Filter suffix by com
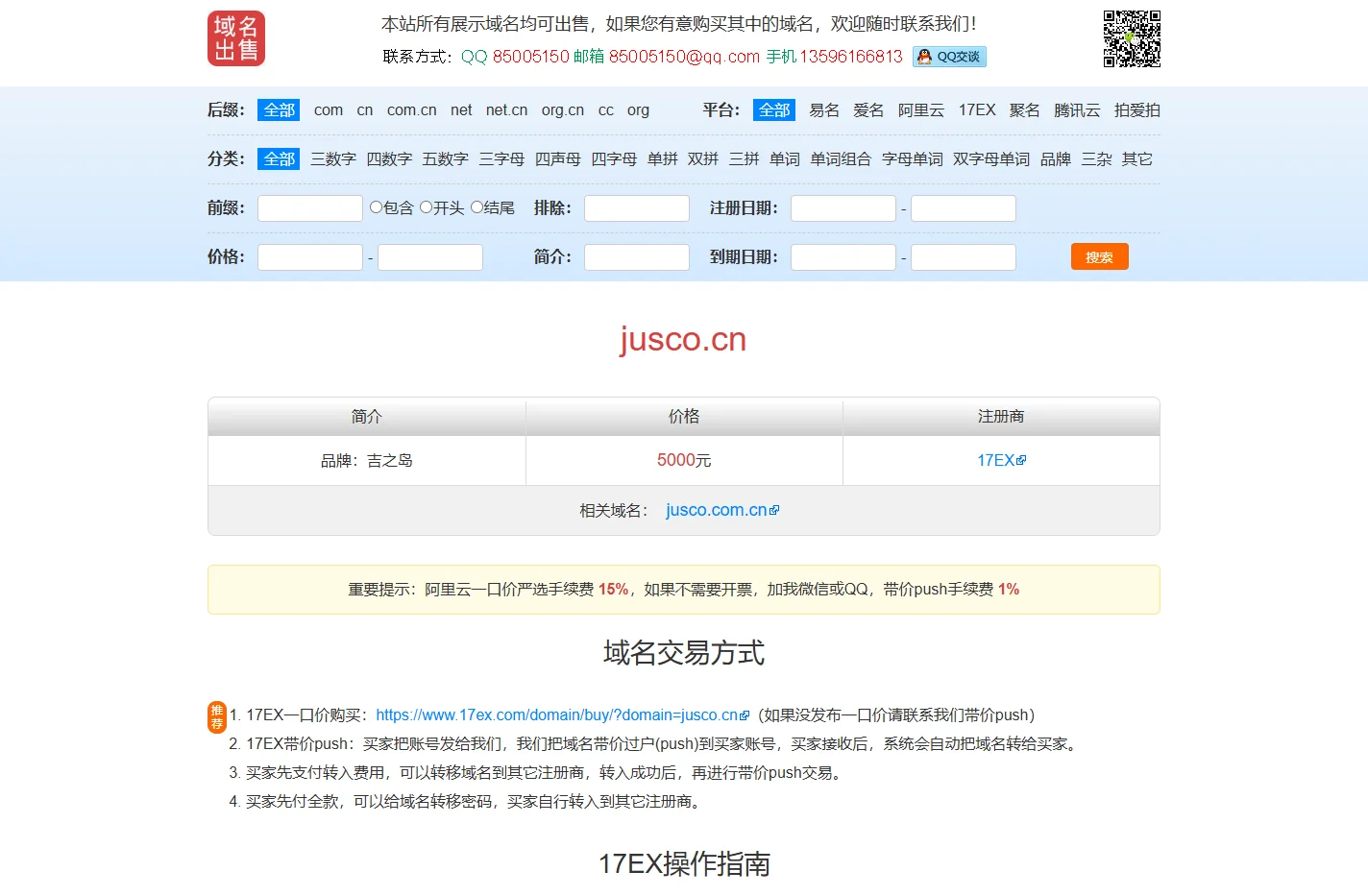 coord(329,110)
